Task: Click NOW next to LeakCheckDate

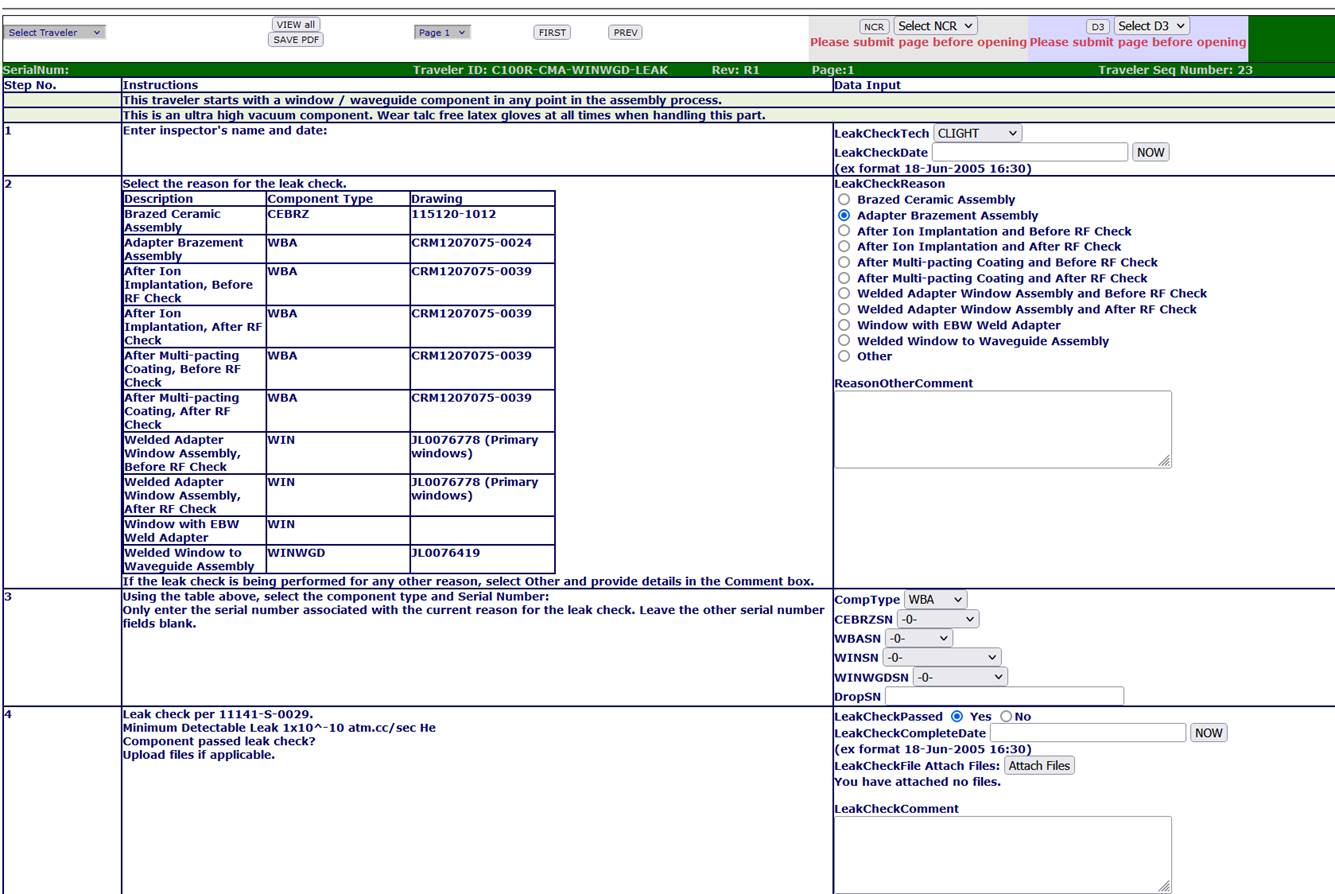Action: tap(1150, 152)
